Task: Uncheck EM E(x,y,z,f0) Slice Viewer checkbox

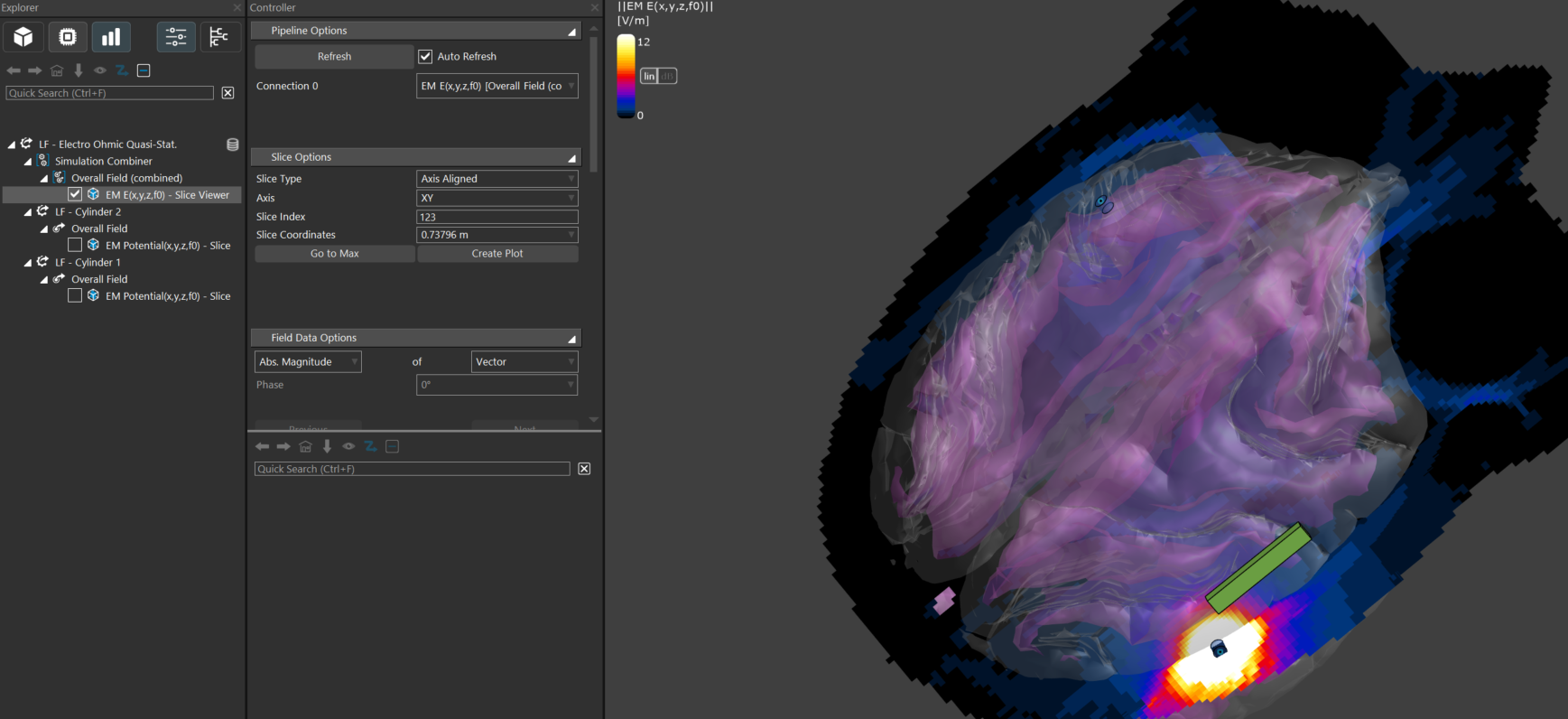Action: click(x=75, y=194)
